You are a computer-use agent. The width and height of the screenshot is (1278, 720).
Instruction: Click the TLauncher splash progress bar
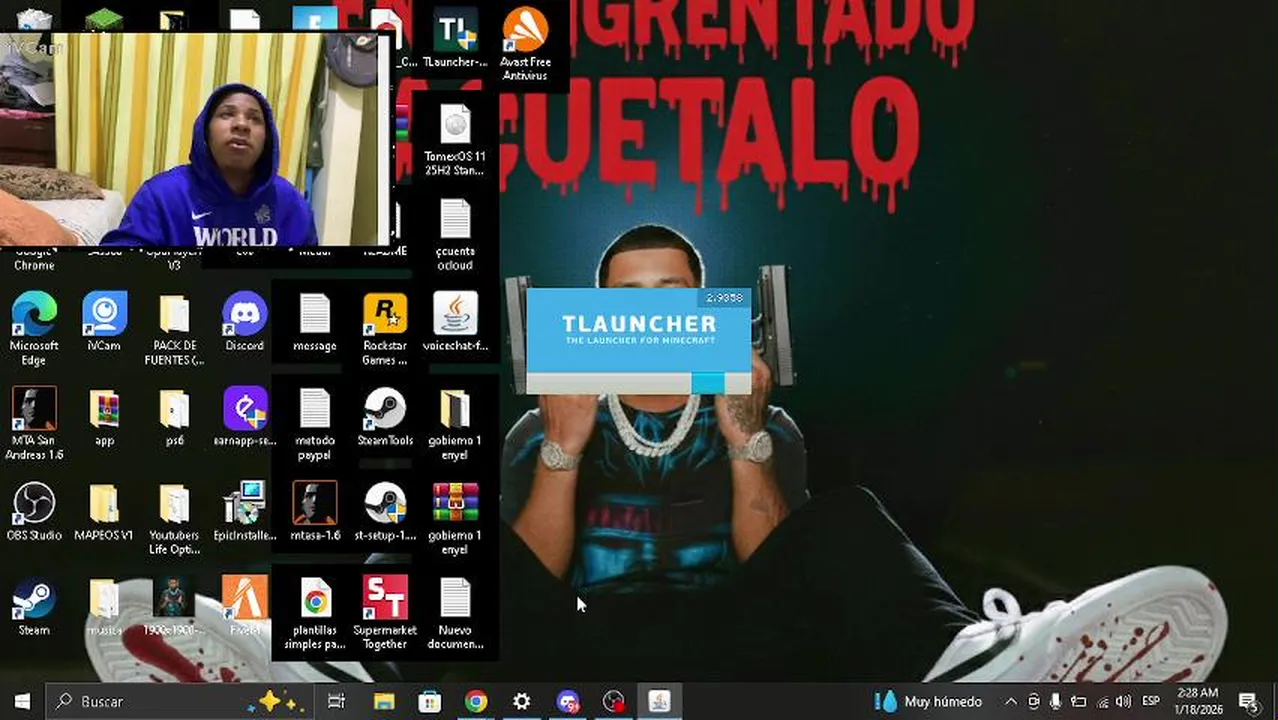point(638,382)
